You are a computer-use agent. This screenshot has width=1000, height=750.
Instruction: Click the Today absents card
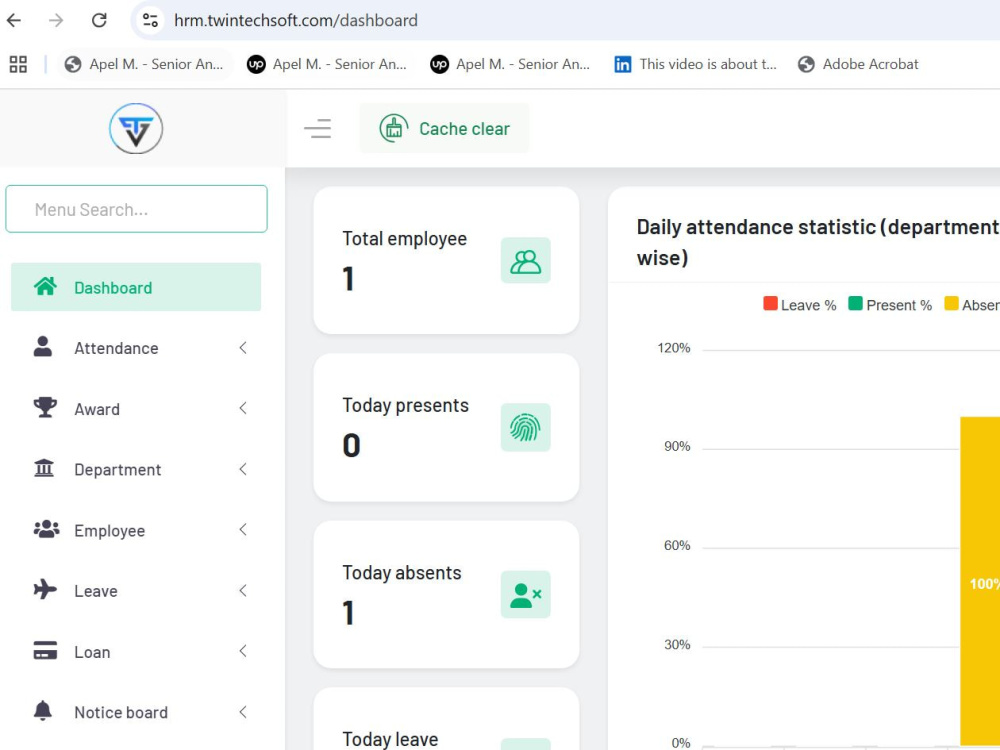coord(446,594)
